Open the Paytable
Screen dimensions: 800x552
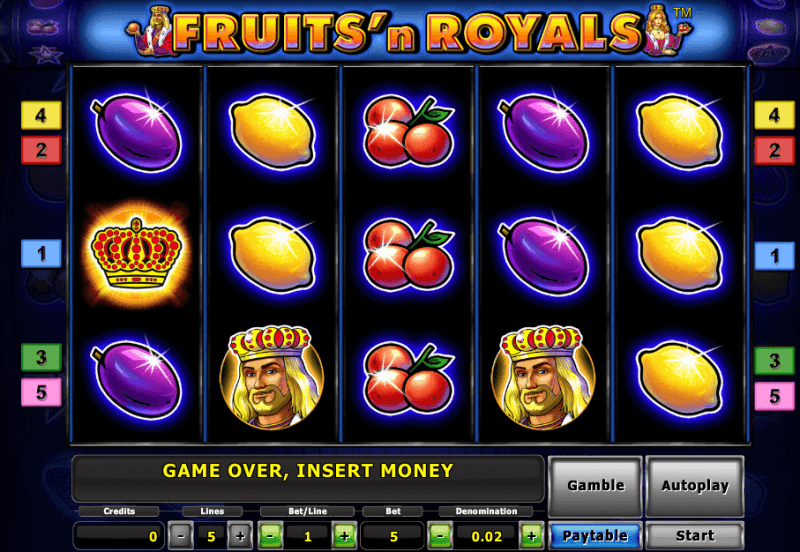(595, 536)
